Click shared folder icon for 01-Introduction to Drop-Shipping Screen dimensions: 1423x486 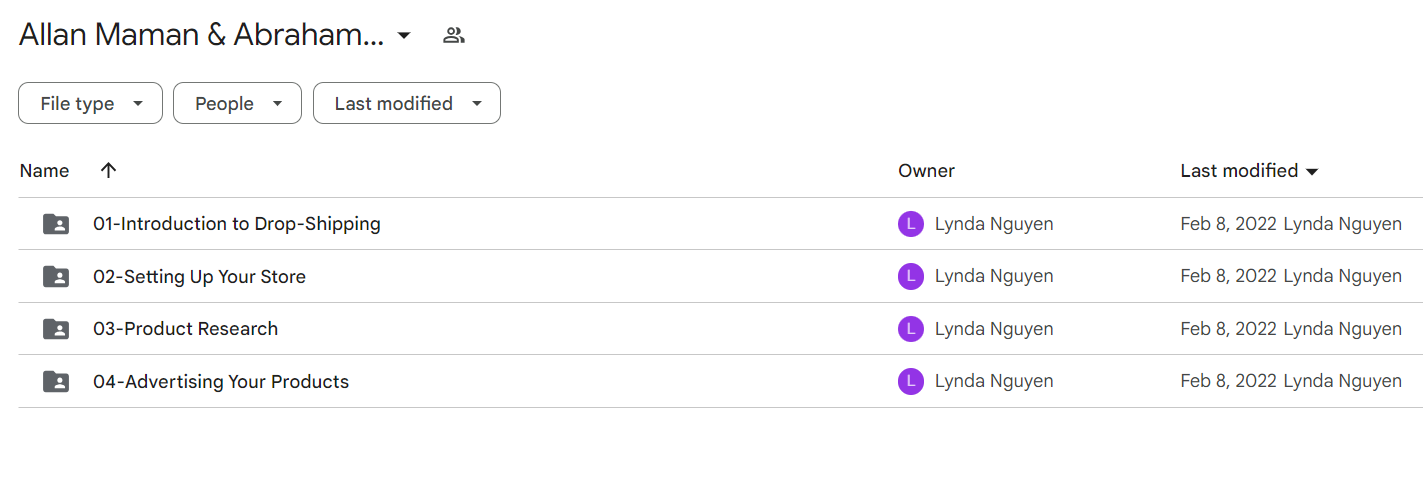click(56, 224)
